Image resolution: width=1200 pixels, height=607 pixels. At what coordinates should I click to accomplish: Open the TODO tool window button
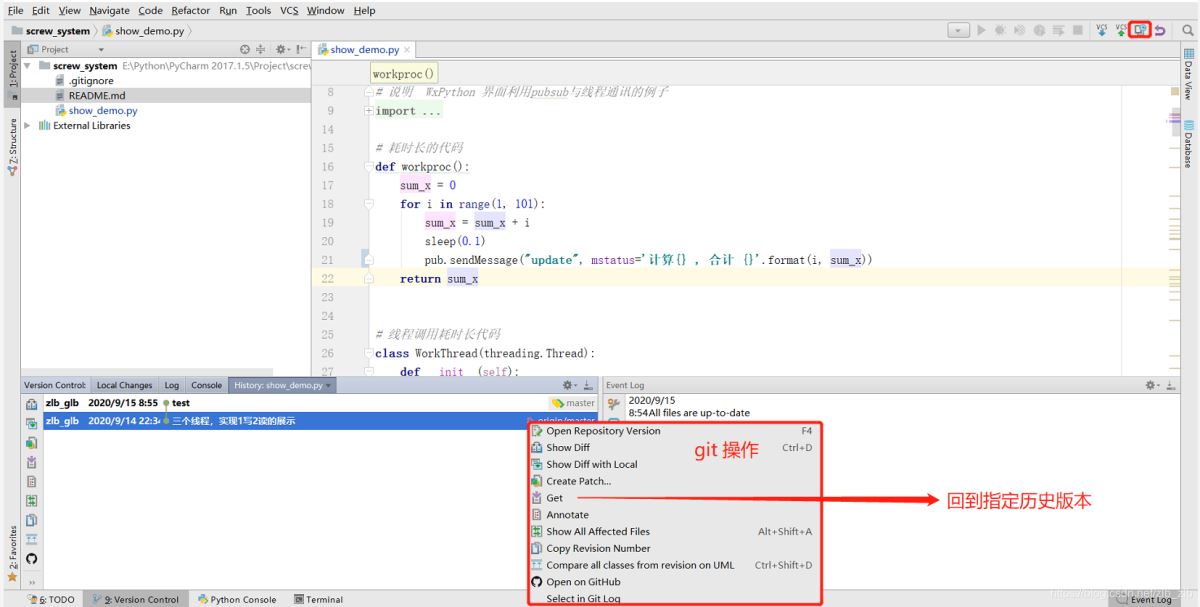click(51, 600)
